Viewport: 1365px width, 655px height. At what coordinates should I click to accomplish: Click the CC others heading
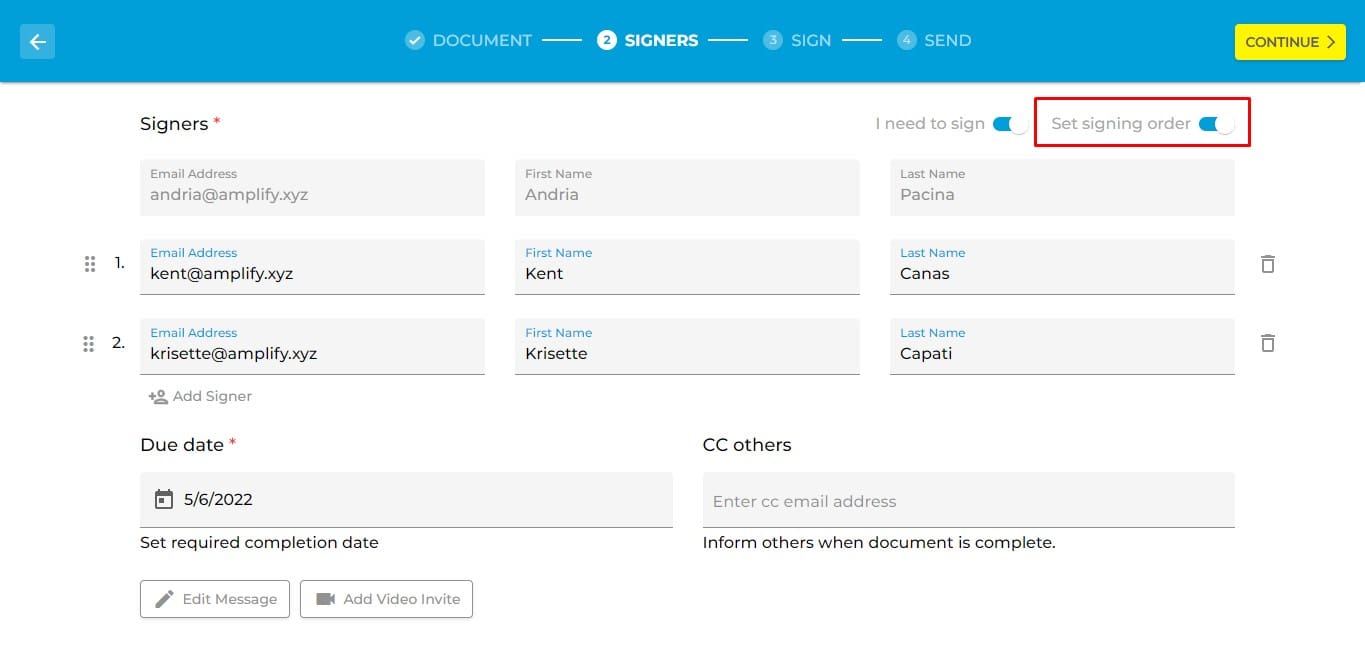click(747, 445)
